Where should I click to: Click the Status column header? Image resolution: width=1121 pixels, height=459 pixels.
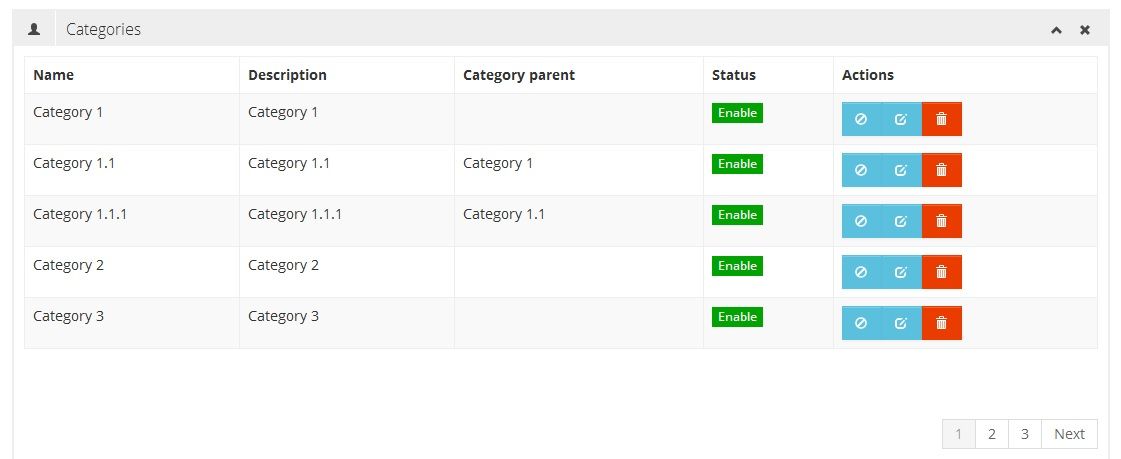(x=734, y=75)
